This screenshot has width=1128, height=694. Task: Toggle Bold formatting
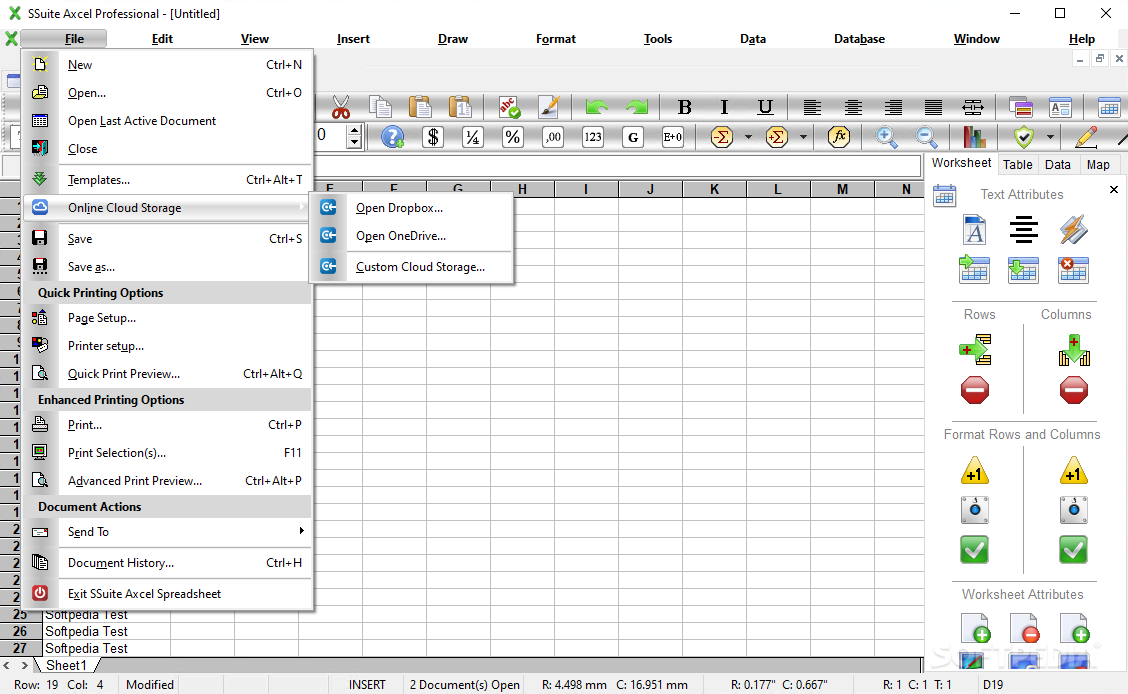point(685,108)
